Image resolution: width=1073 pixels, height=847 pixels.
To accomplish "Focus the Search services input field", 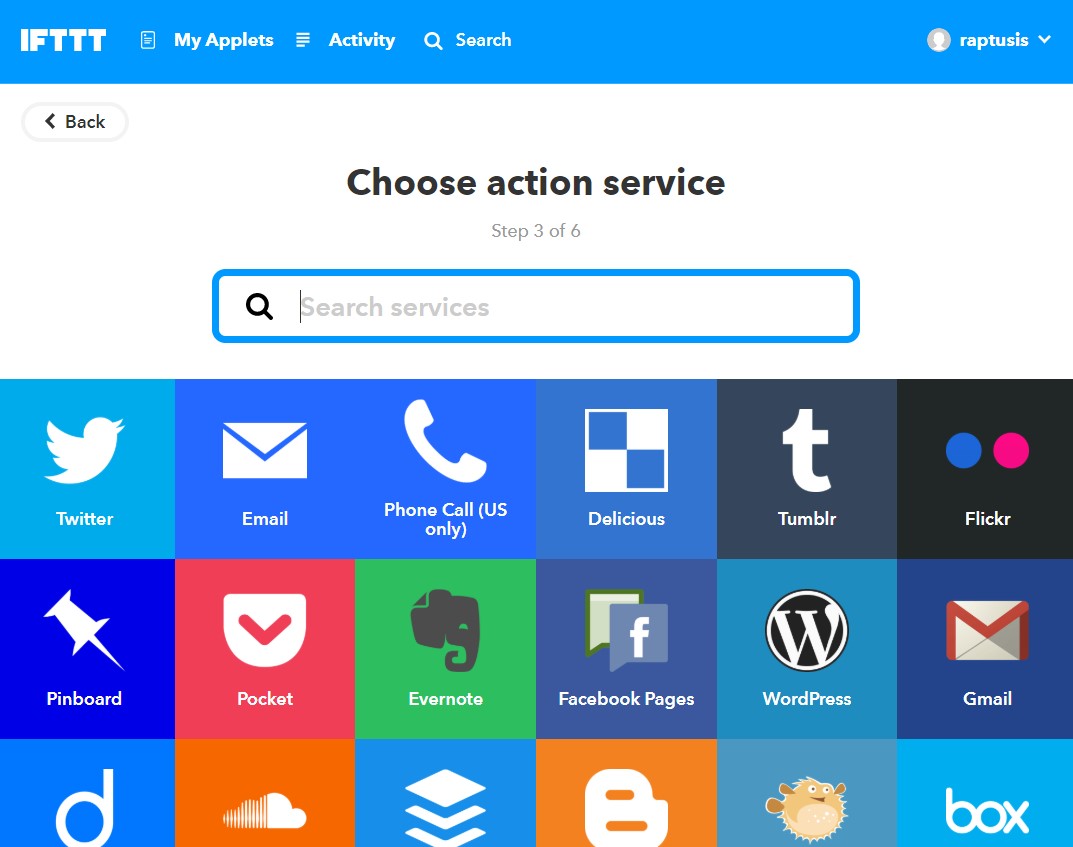I will [x=536, y=306].
